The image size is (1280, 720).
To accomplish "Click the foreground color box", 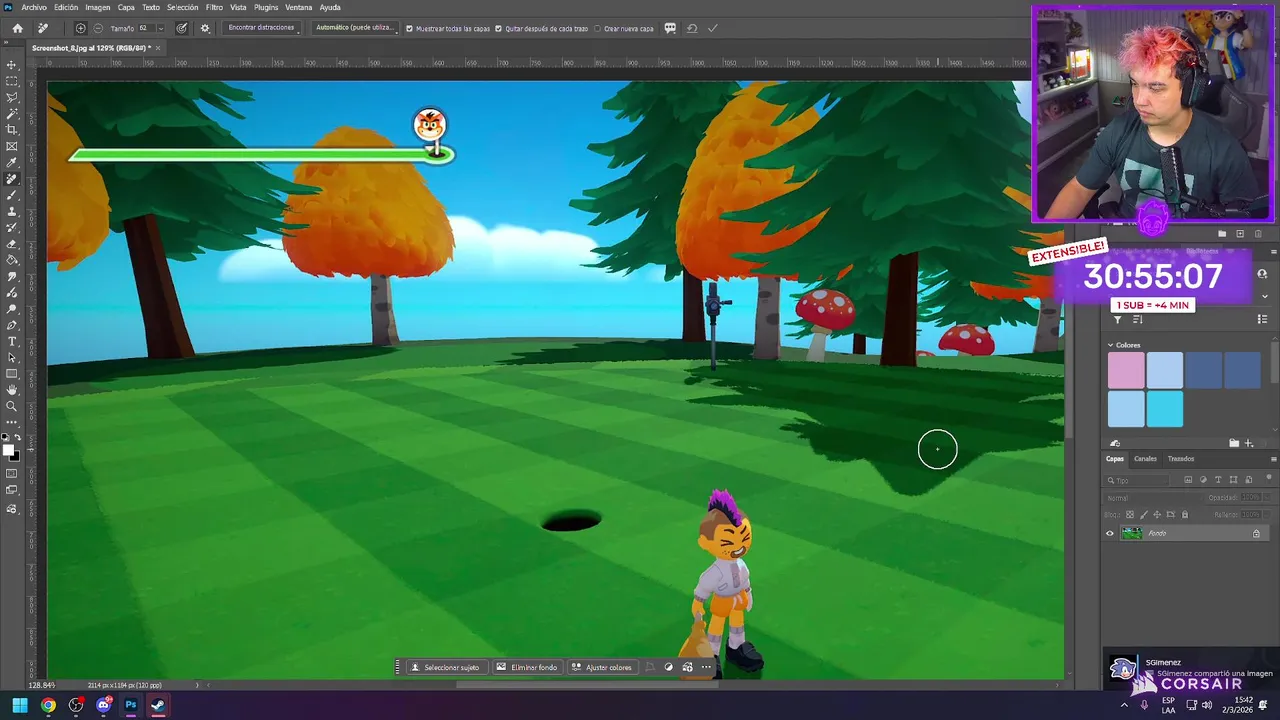I will click(8, 449).
